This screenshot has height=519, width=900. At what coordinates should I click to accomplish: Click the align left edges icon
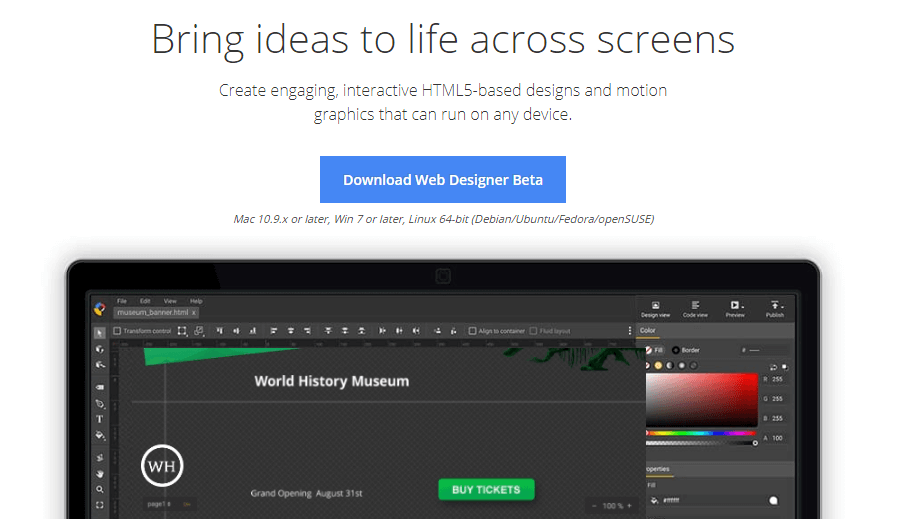coord(274,331)
